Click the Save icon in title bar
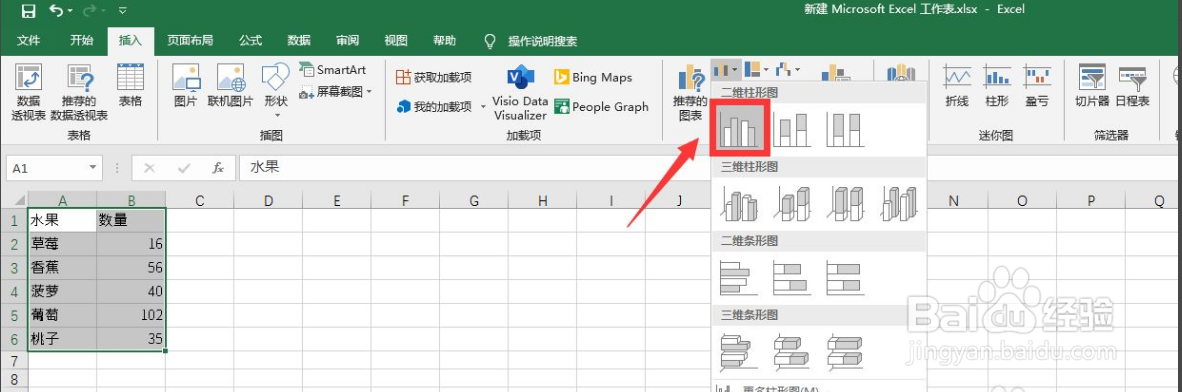The width and height of the screenshot is (1182, 392). click(x=28, y=11)
